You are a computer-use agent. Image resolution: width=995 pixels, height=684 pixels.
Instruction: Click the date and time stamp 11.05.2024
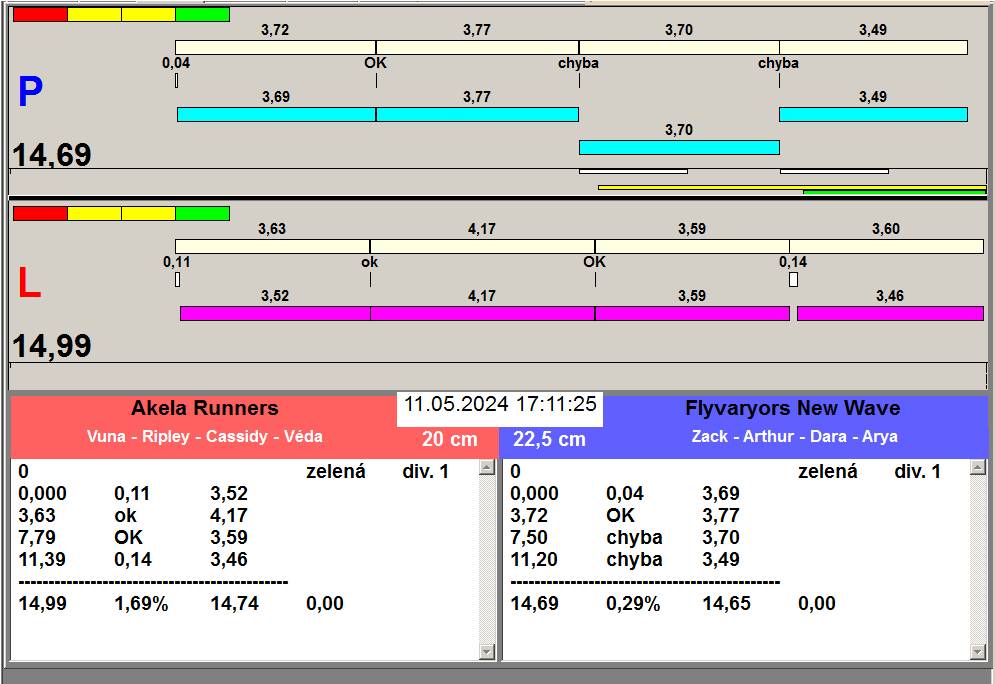pyautogui.click(x=500, y=405)
